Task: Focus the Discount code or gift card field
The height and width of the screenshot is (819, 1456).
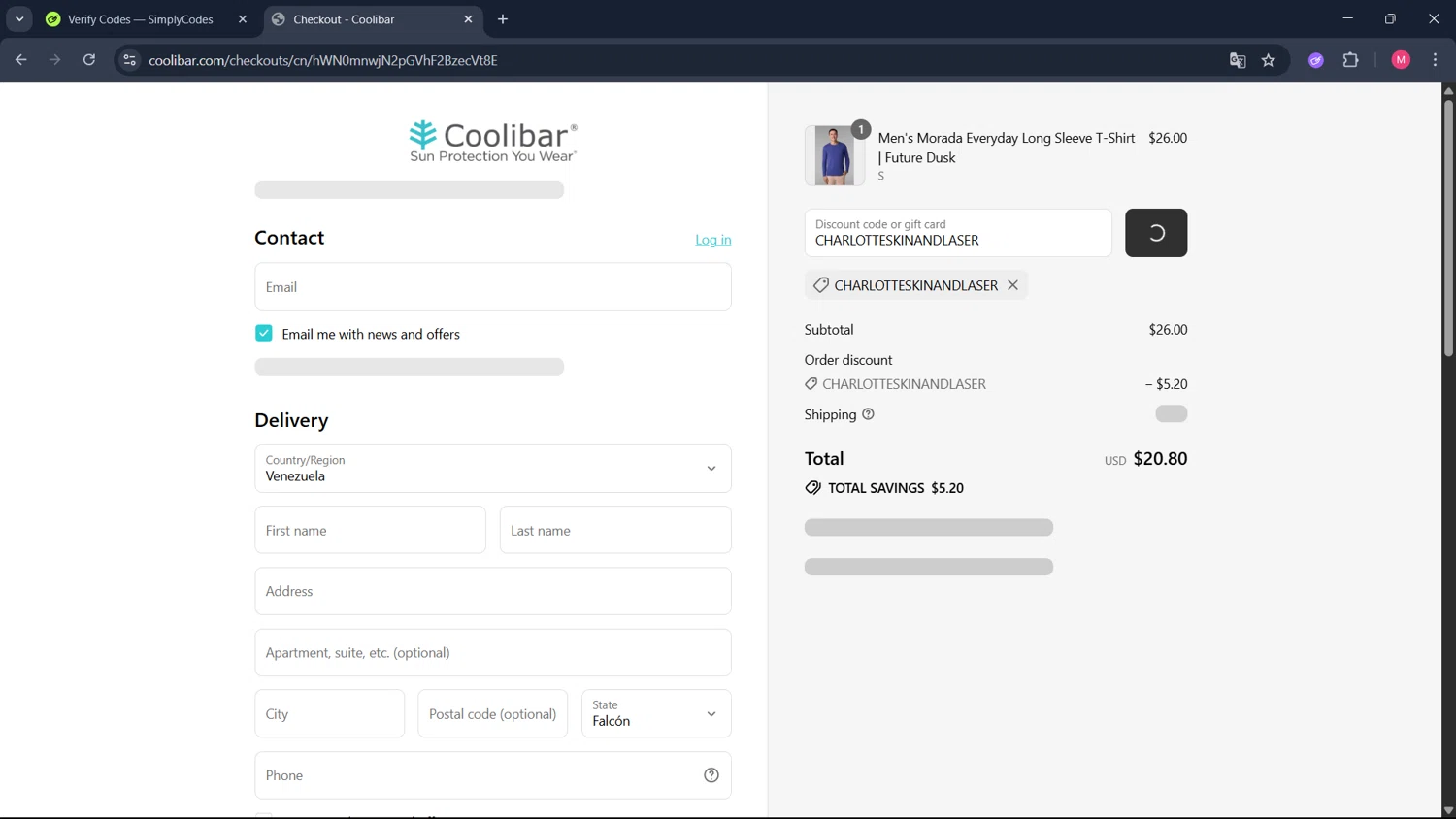Action: (958, 233)
